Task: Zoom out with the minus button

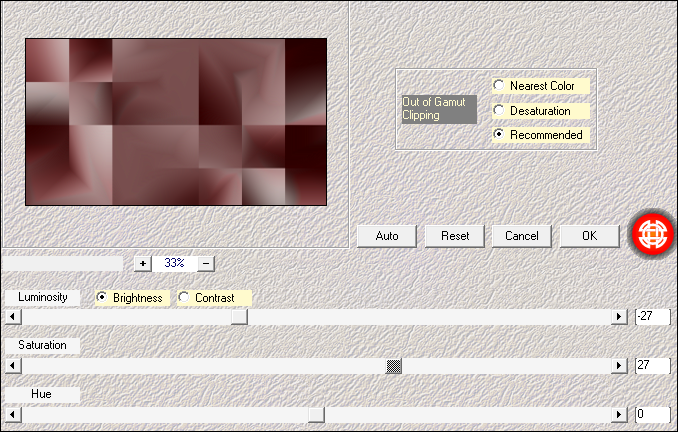Action: (x=206, y=263)
